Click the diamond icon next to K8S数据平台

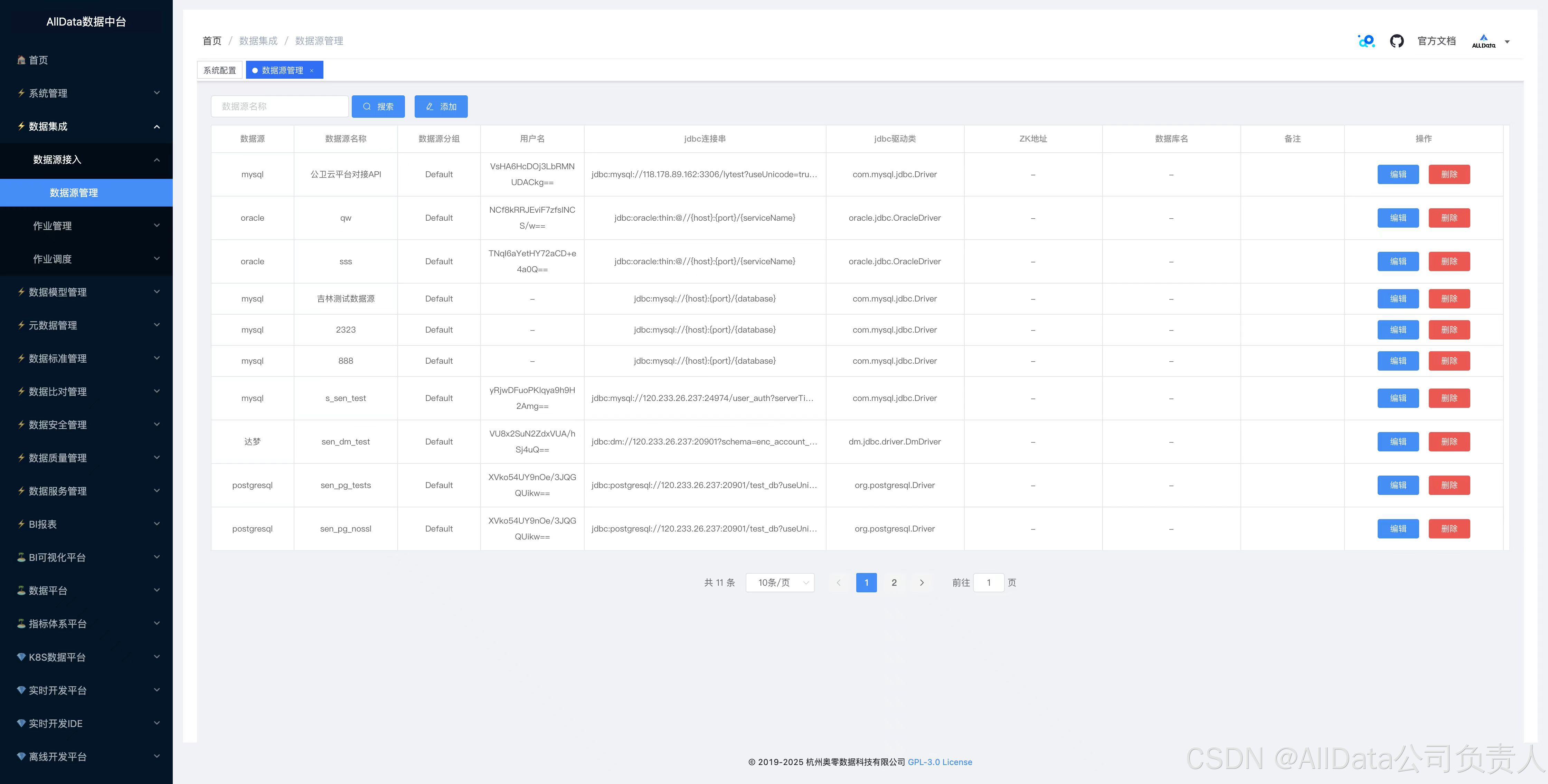(x=21, y=657)
